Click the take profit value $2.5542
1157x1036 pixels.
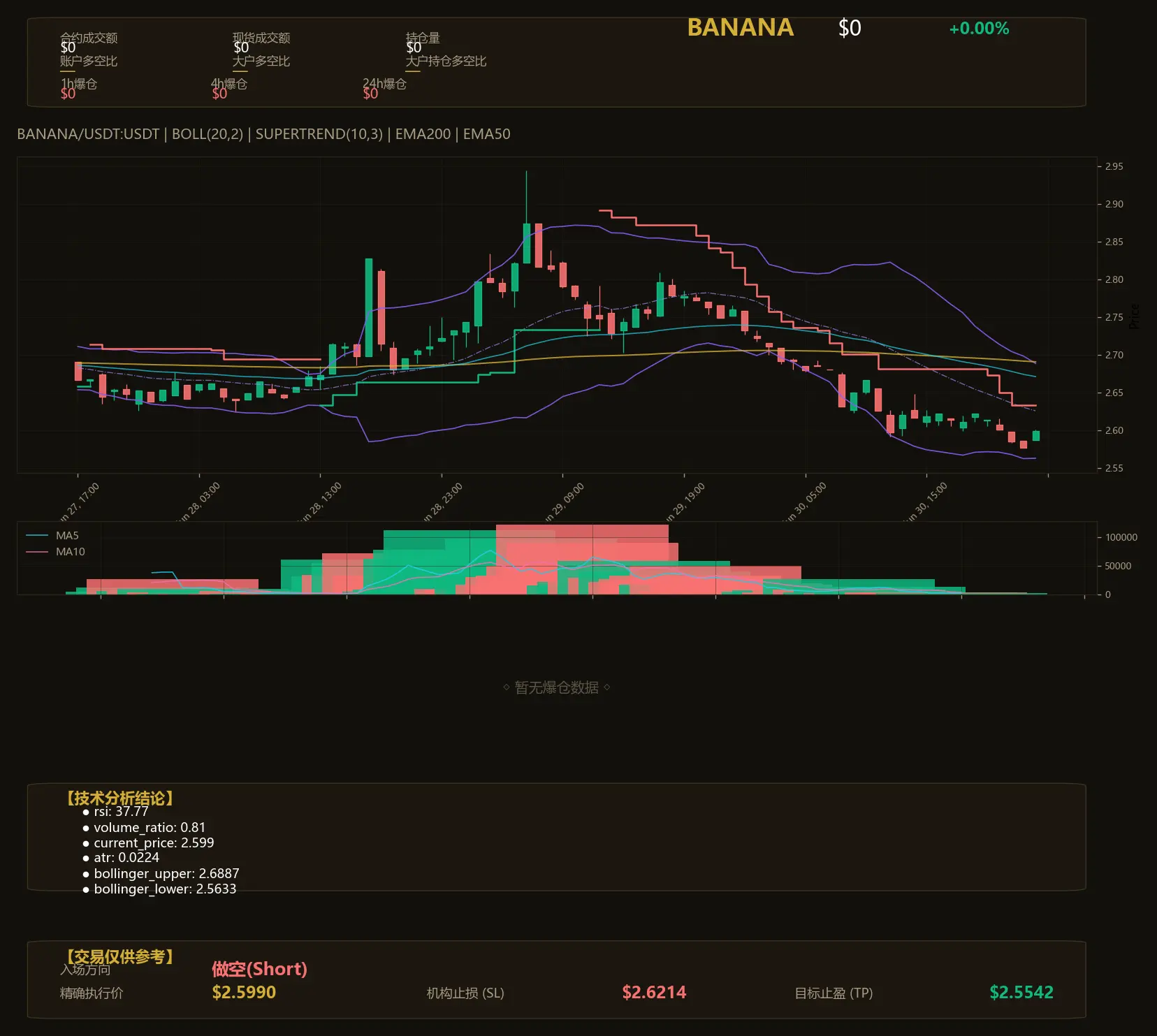click(x=1021, y=993)
